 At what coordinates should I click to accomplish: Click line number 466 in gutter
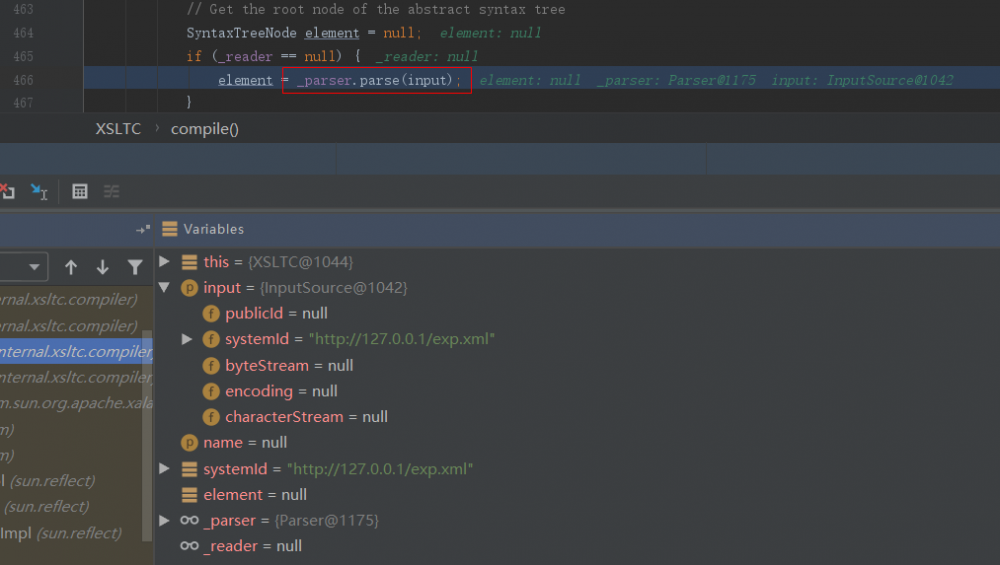(24, 80)
